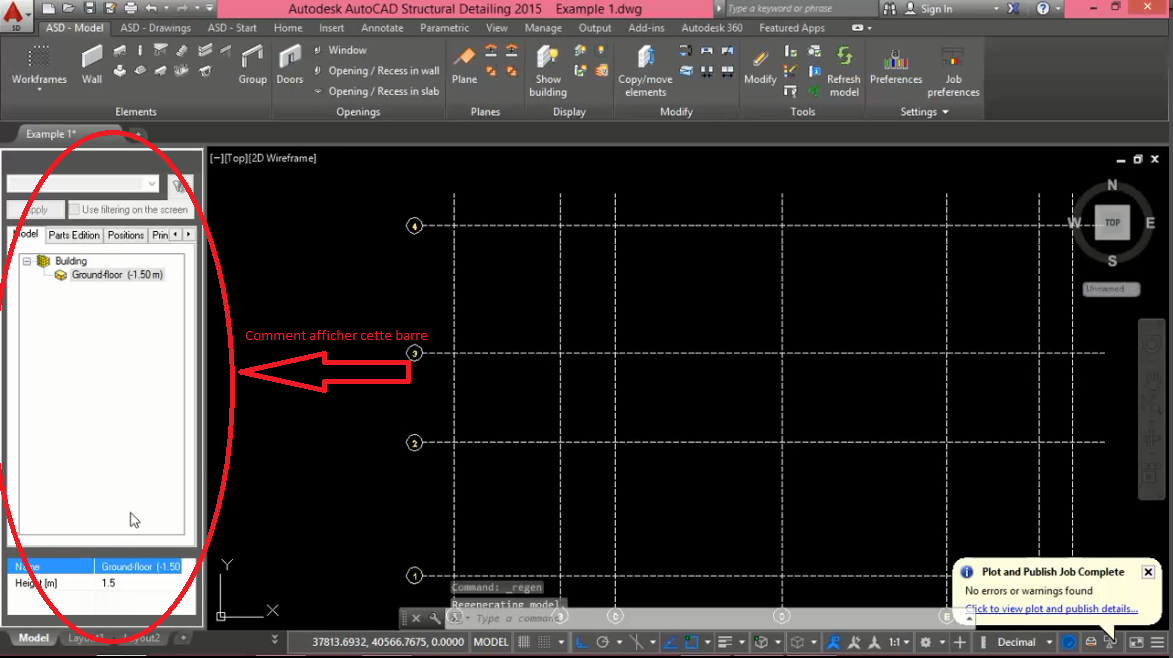Toggle grid display in status bar

(524, 642)
